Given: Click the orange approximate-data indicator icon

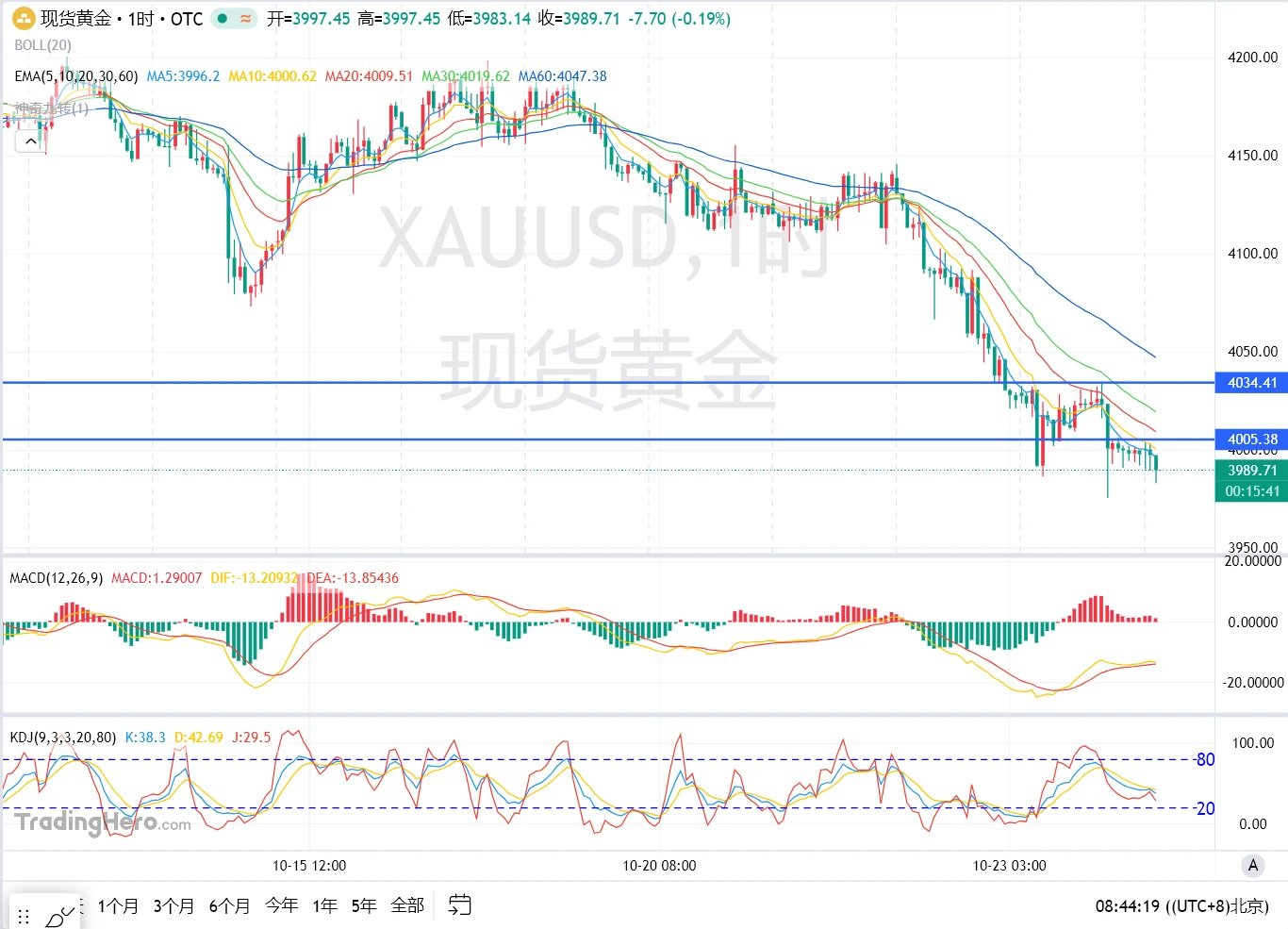Looking at the screenshot, I should point(245,18).
